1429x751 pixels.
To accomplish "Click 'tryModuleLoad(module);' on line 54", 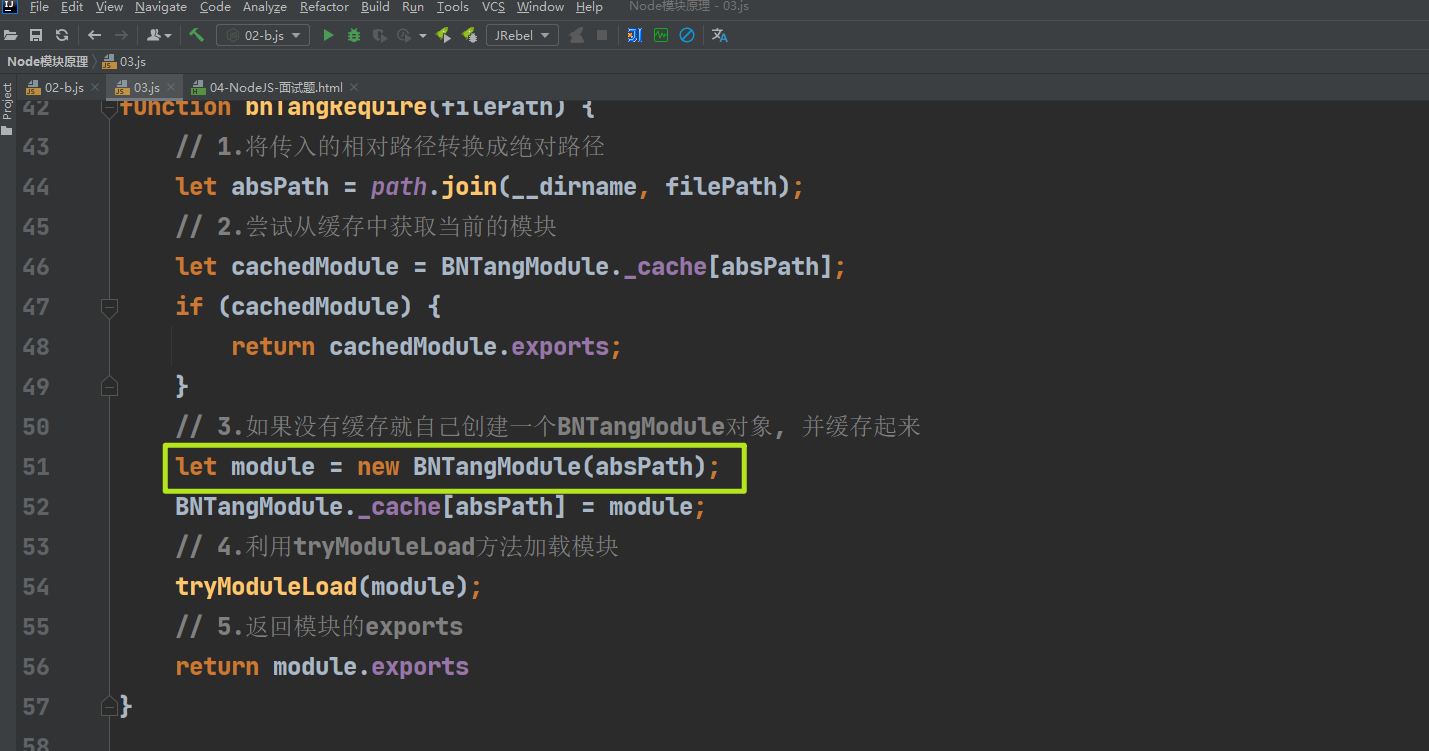I will (329, 587).
